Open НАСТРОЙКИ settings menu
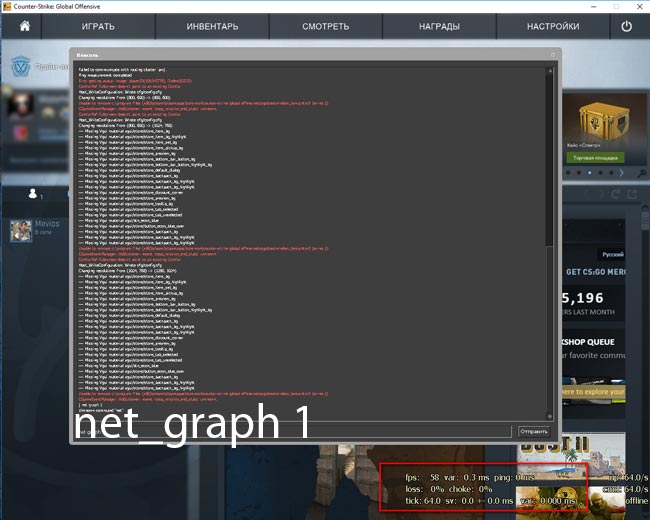This screenshot has width=650, height=520. click(553, 27)
